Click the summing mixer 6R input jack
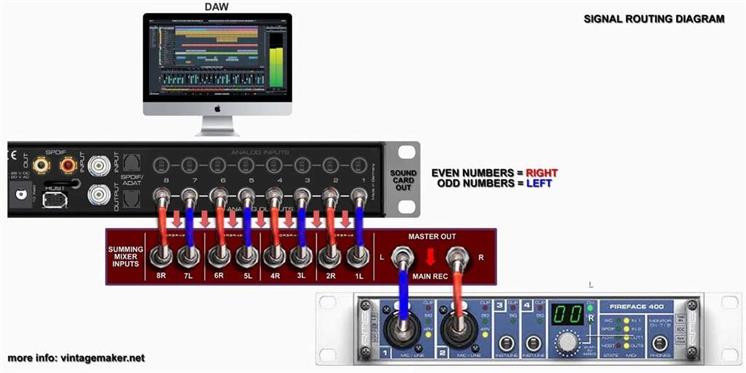This screenshot has width=746, height=373. (x=220, y=258)
